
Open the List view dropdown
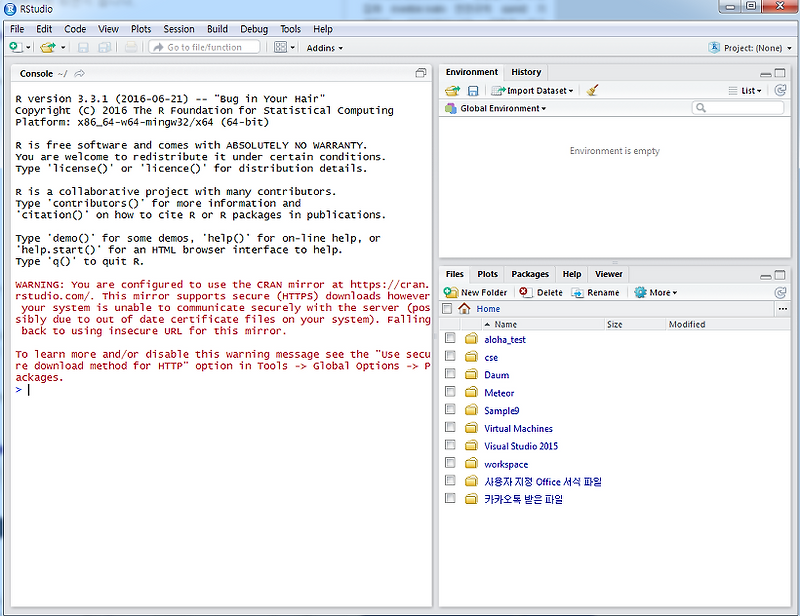745,91
